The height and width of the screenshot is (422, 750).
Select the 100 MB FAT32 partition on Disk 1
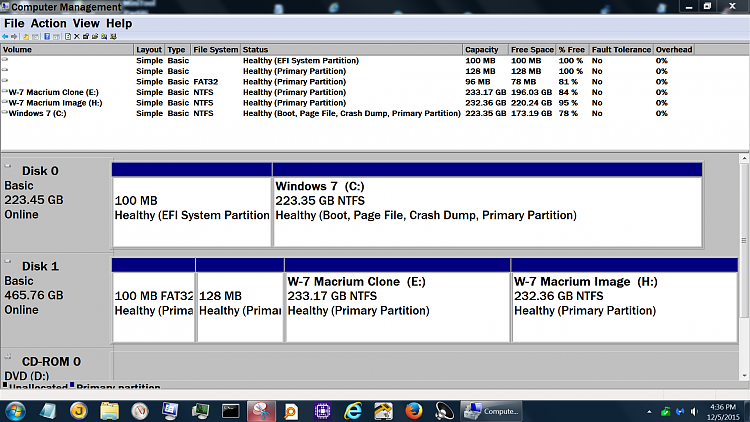pos(154,300)
